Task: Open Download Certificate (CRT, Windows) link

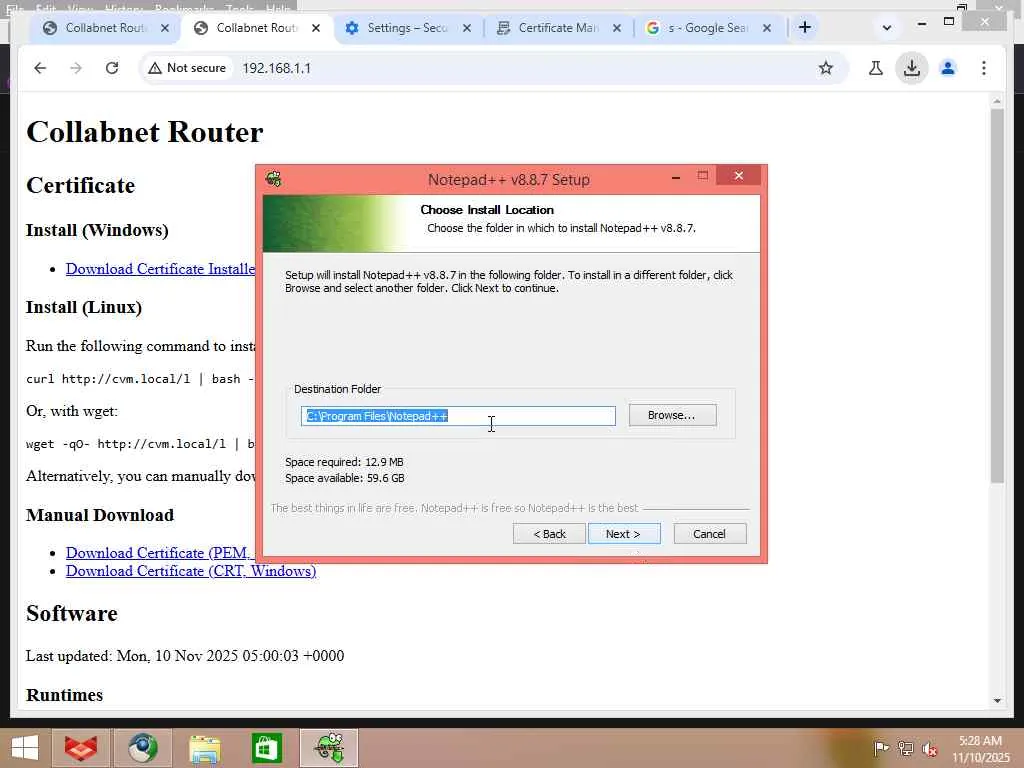Action: pyautogui.click(x=191, y=571)
